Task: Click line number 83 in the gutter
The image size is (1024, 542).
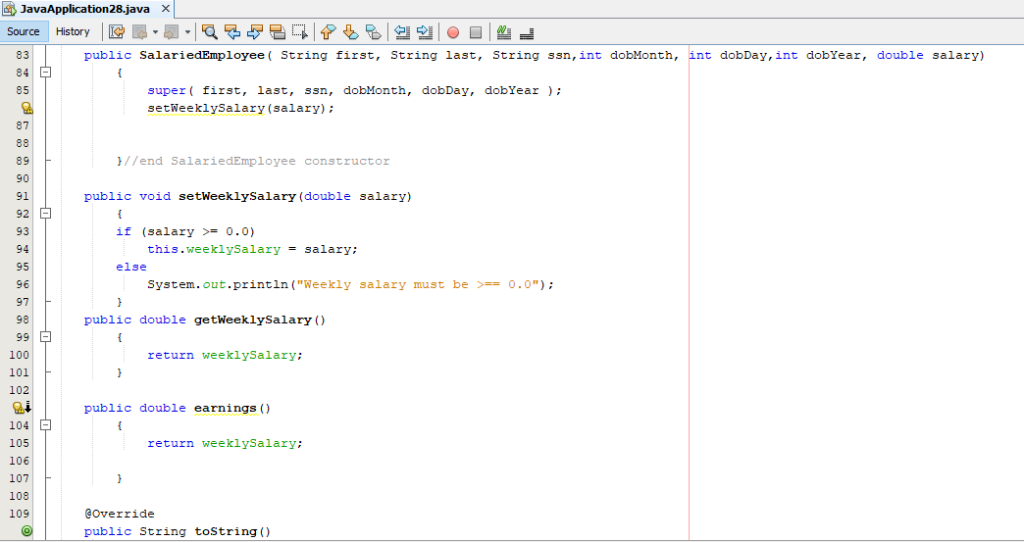Action: [22, 56]
